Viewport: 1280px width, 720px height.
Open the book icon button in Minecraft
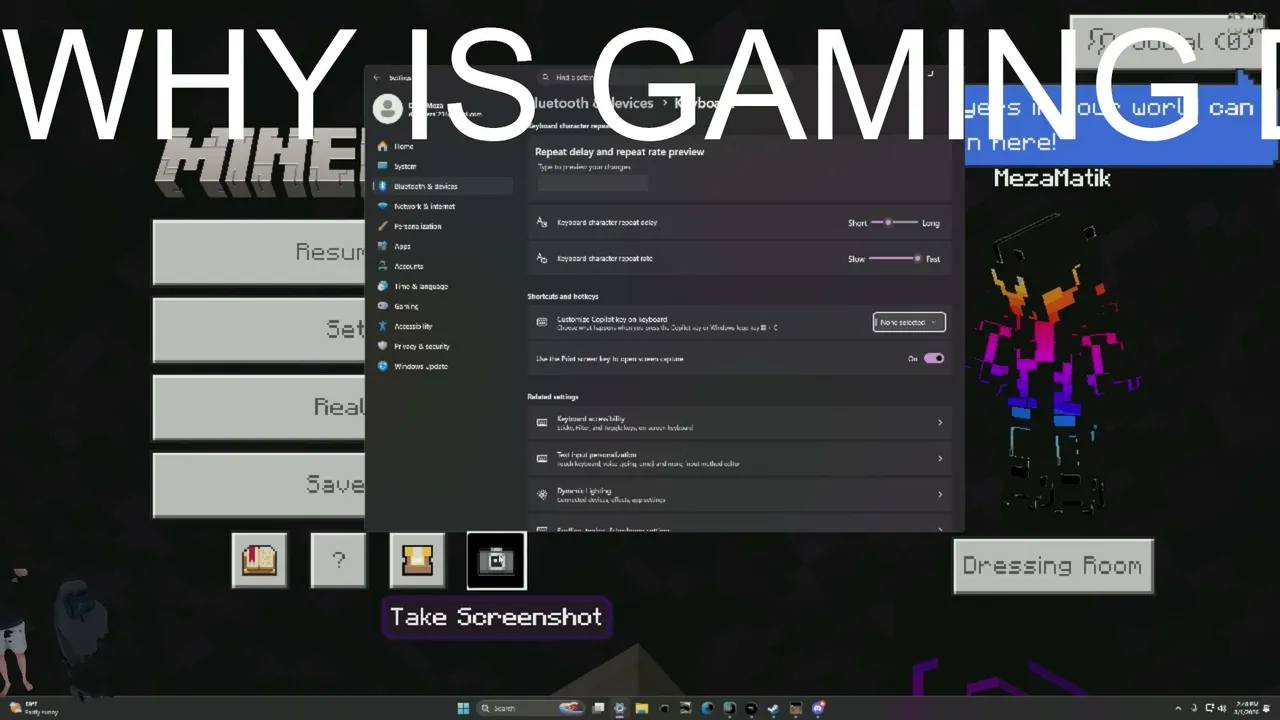[259, 561]
